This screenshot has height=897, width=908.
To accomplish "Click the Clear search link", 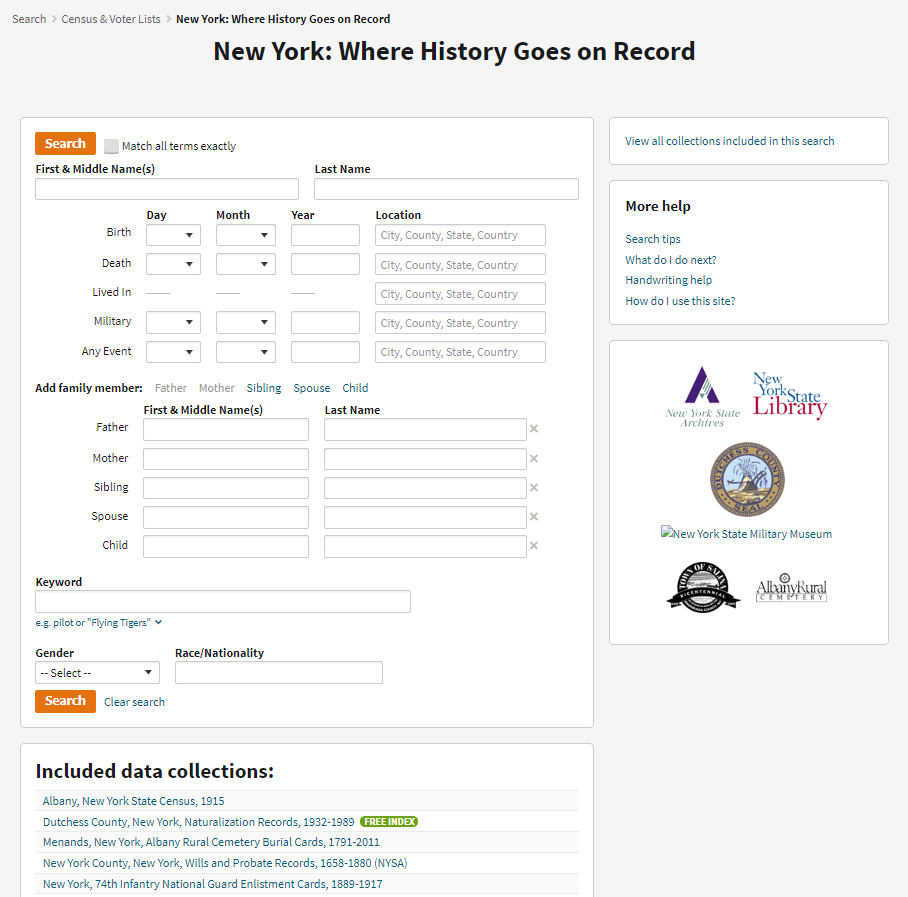I will pos(134,702).
